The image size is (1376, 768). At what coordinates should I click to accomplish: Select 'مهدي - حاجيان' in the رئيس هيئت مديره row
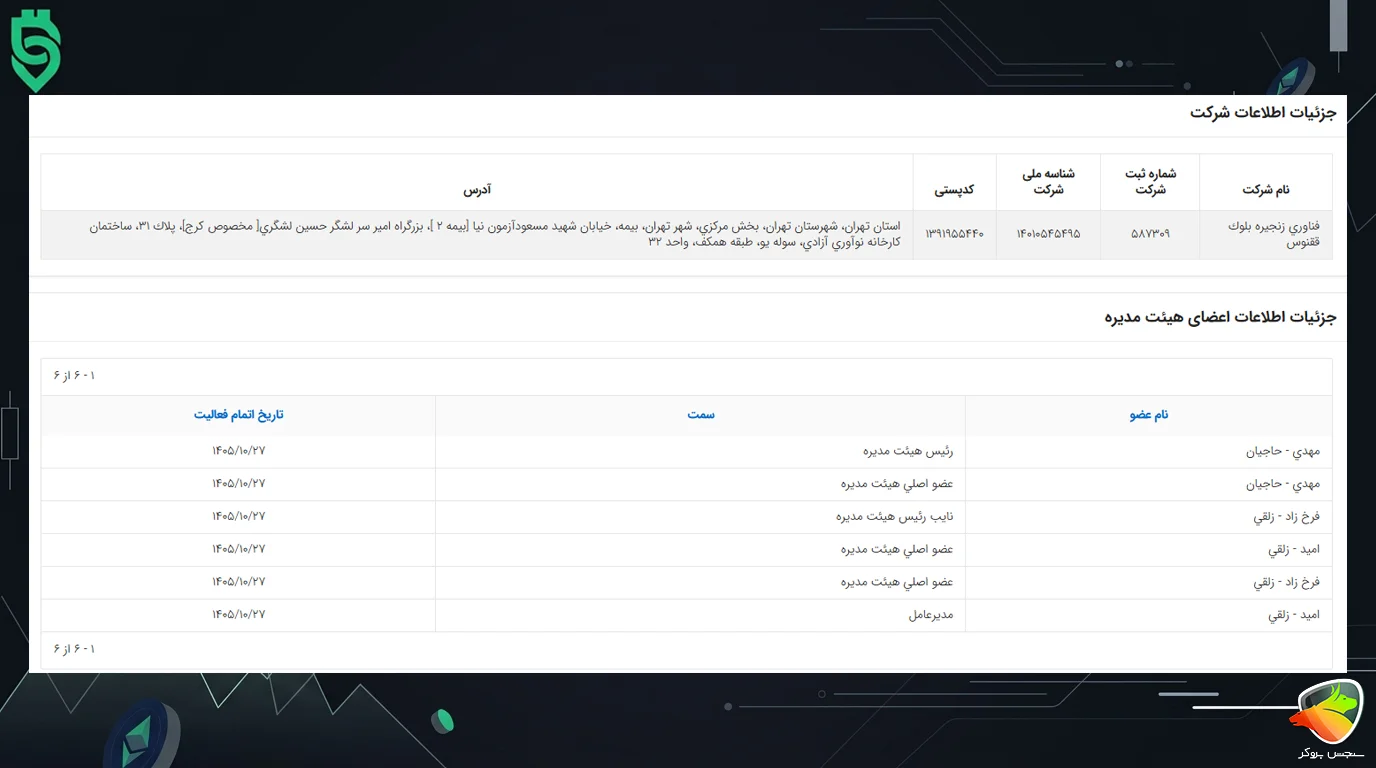tap(1283, 452)
